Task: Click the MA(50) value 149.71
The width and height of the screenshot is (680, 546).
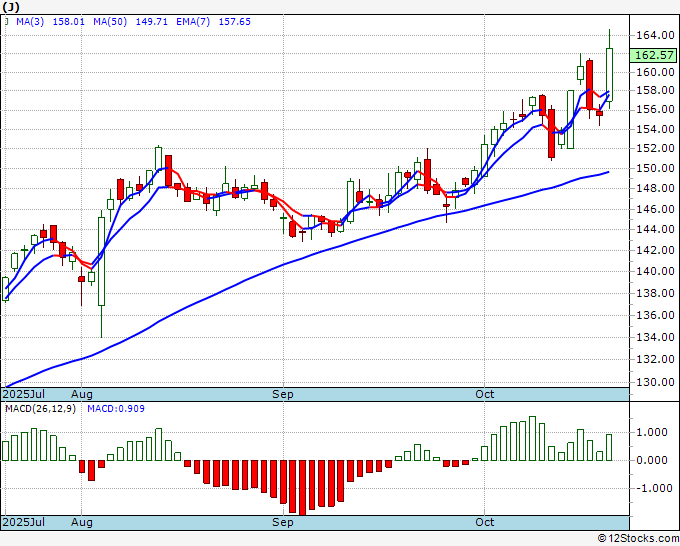Action: point(152,22)
